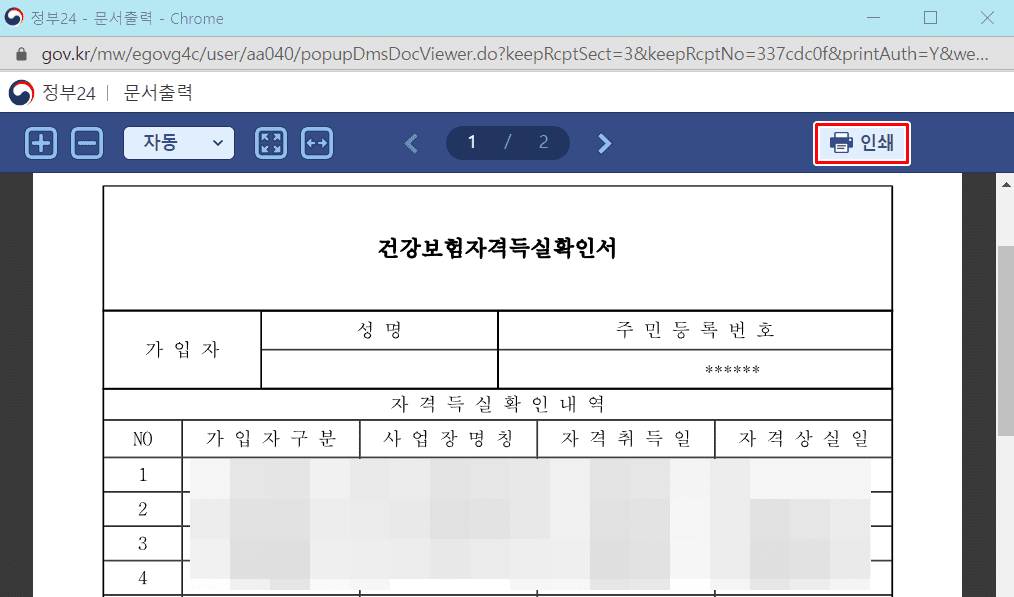Click the lock icon in address bar

(21, 53)
